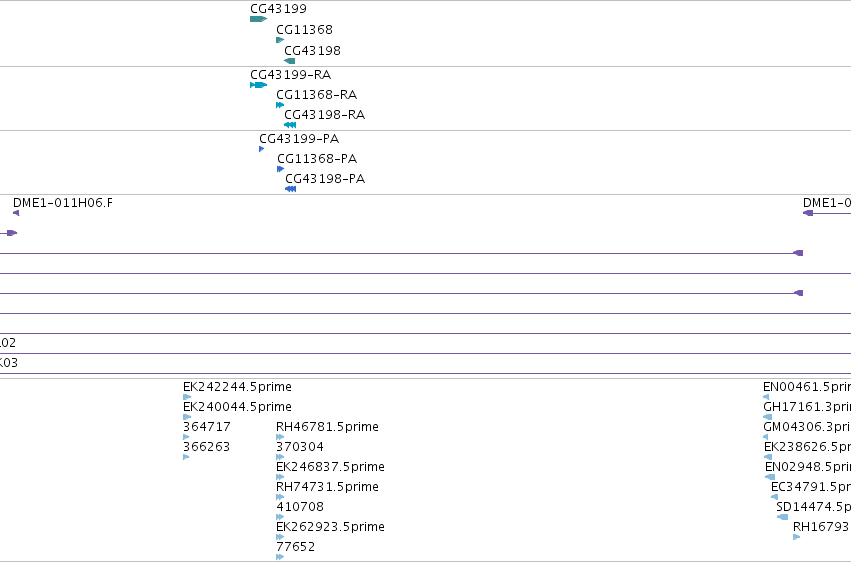Image resolution: width=851 pixels, height=562 pixels.
Task: Open the CG11368-PA label
Action: point(317,158)
